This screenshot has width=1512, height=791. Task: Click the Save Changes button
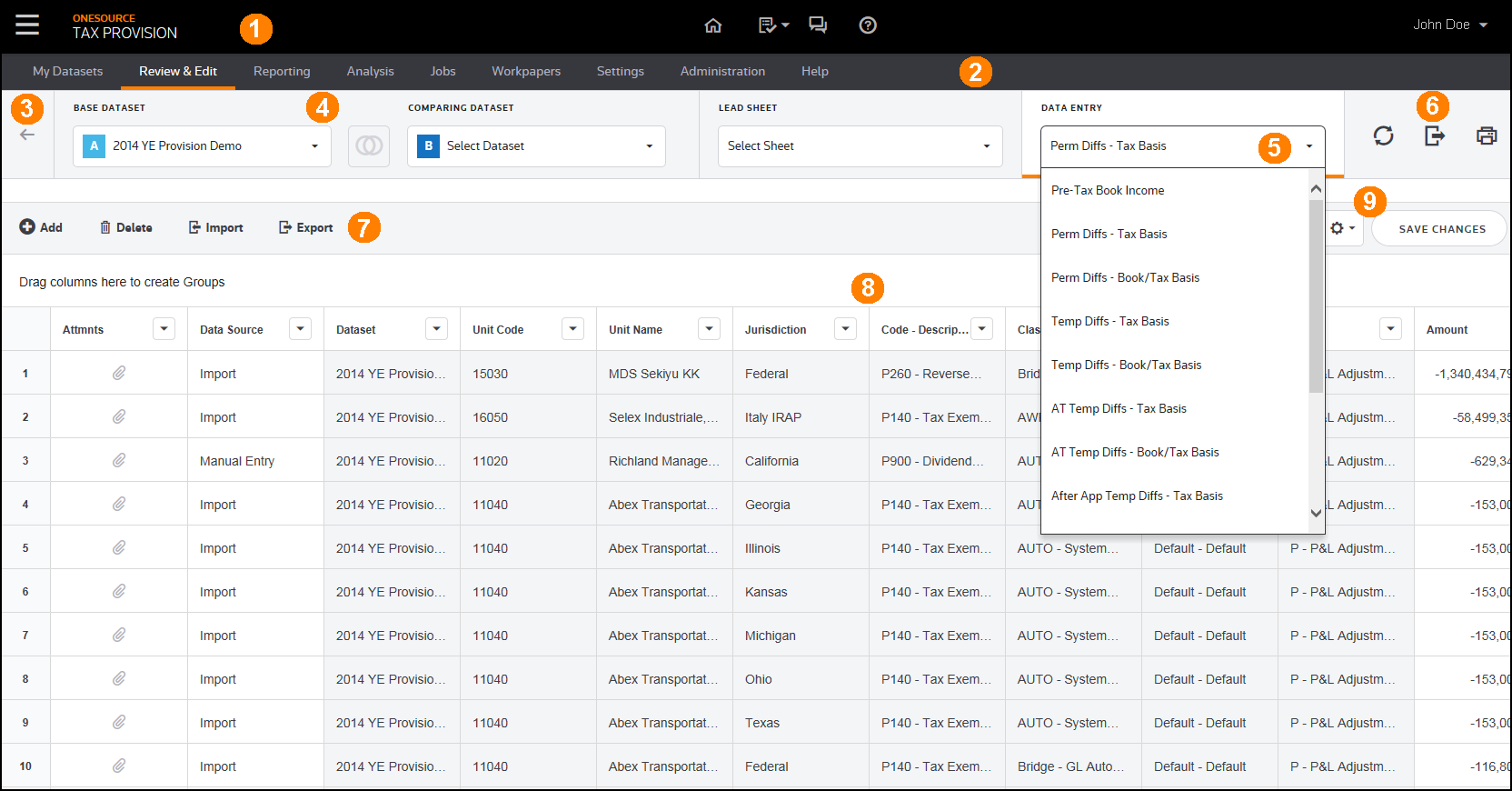1441,229
